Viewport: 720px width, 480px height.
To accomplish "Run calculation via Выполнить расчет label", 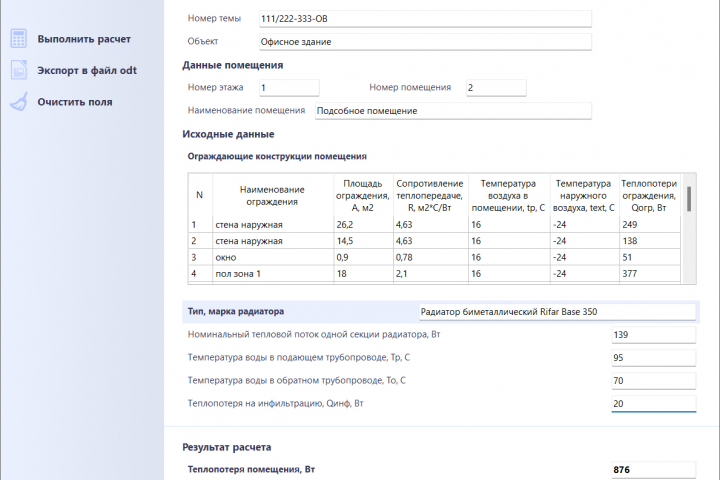I will point(84,39).
